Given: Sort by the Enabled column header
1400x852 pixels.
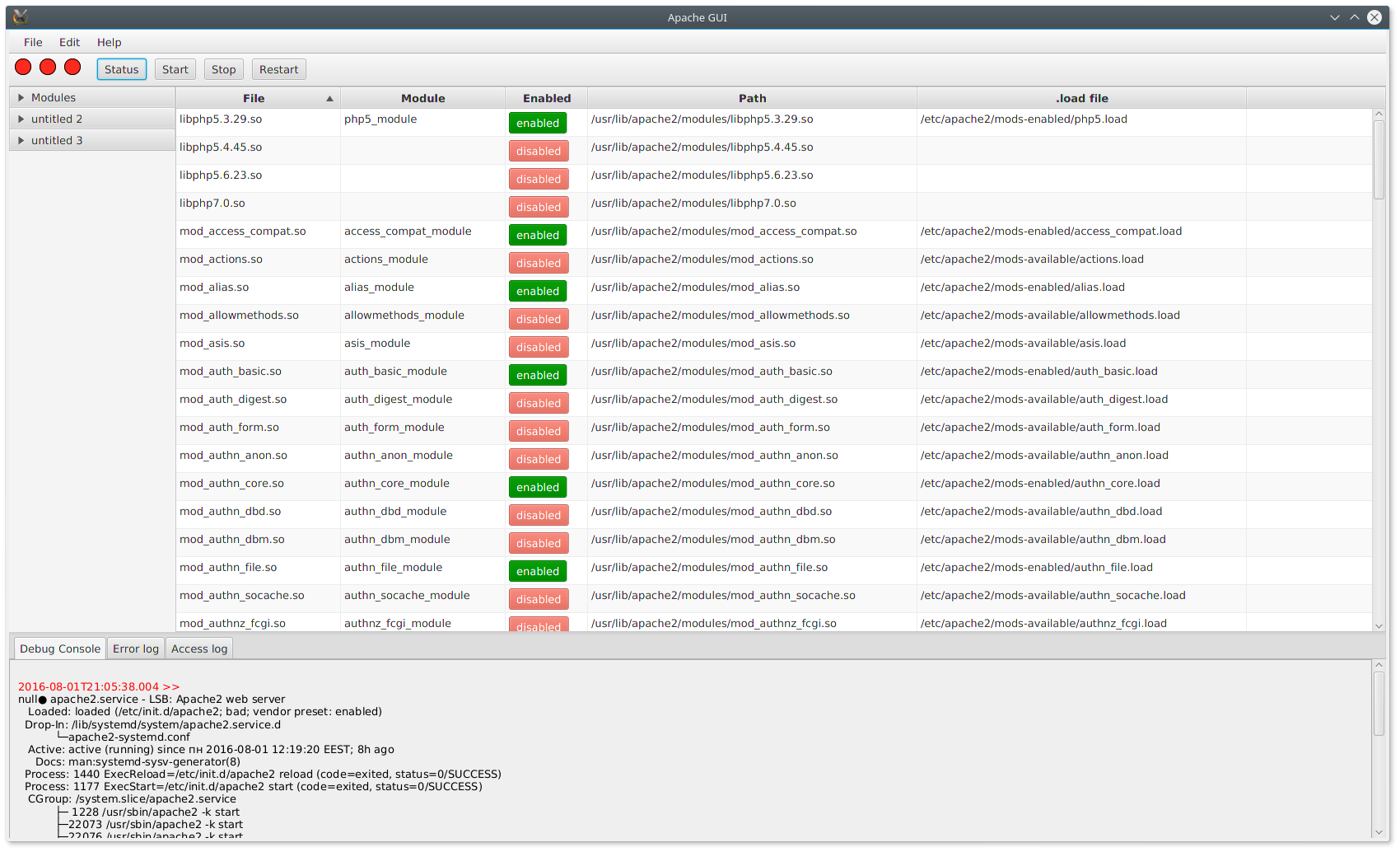Looking at the screenshot, I should (x=546, y=98).
